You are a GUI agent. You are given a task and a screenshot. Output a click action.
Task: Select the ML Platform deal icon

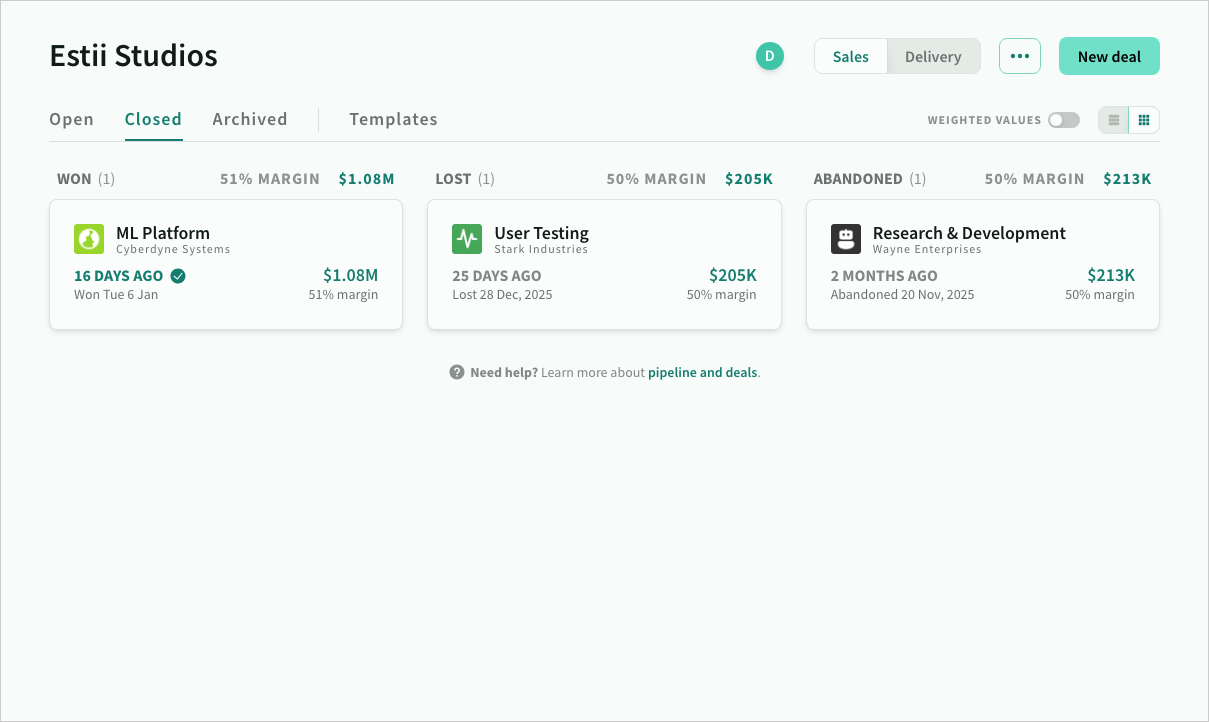tap(89, 239)
